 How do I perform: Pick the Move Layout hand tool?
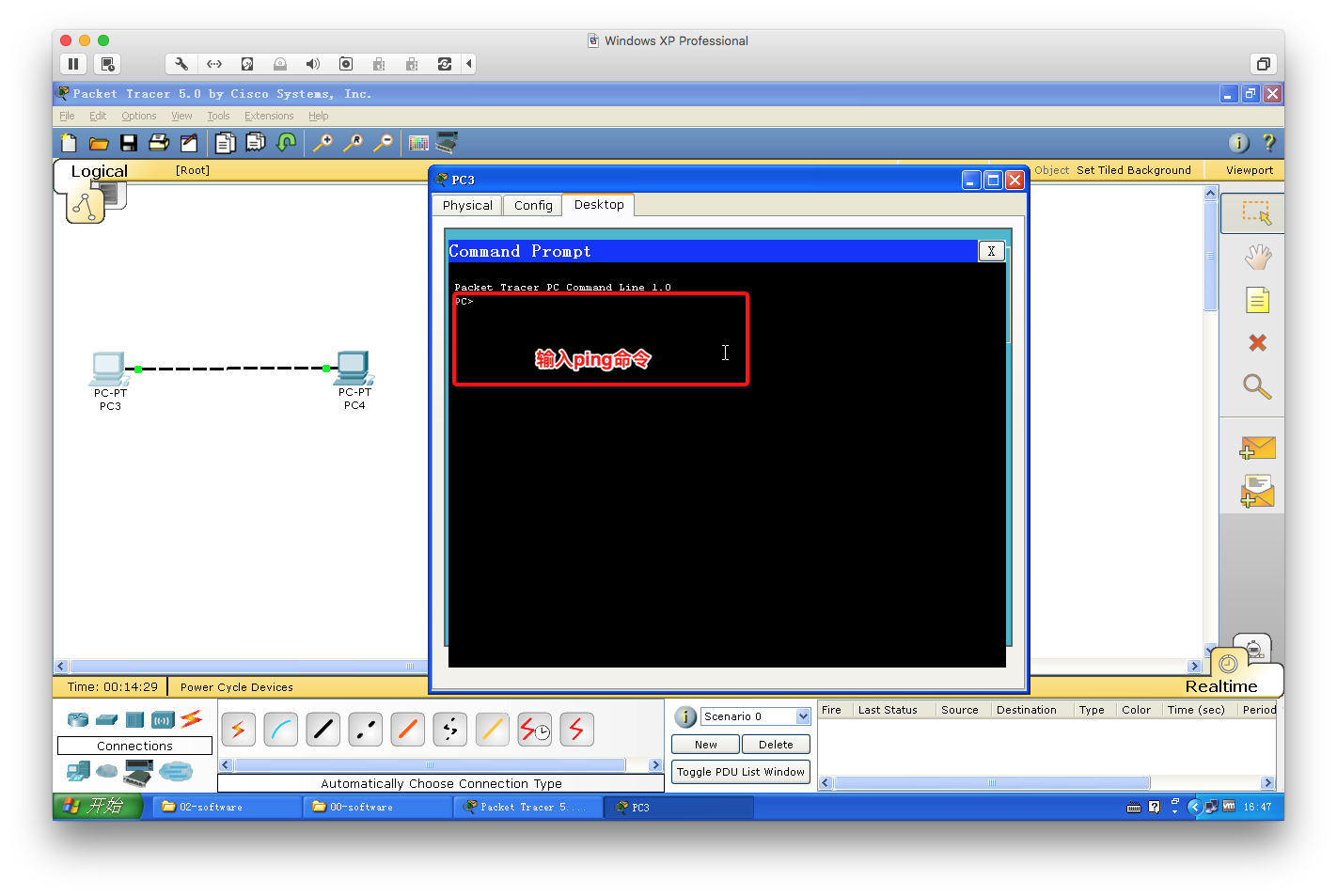1257,257
